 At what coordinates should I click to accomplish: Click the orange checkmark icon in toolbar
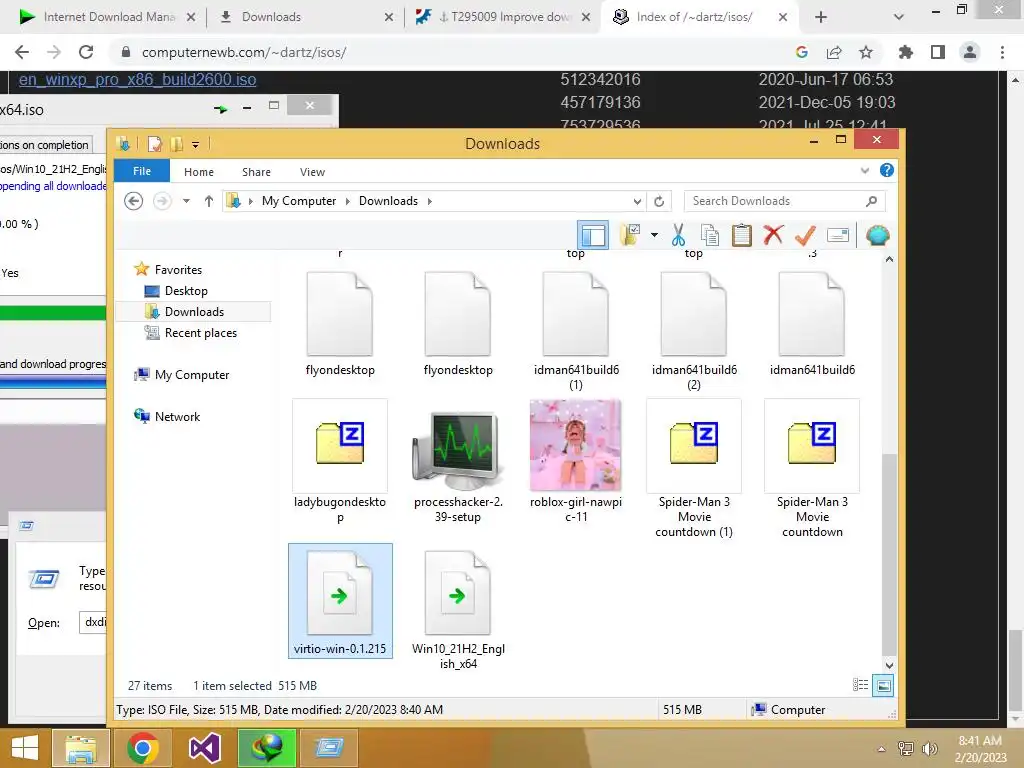point(805,235)
